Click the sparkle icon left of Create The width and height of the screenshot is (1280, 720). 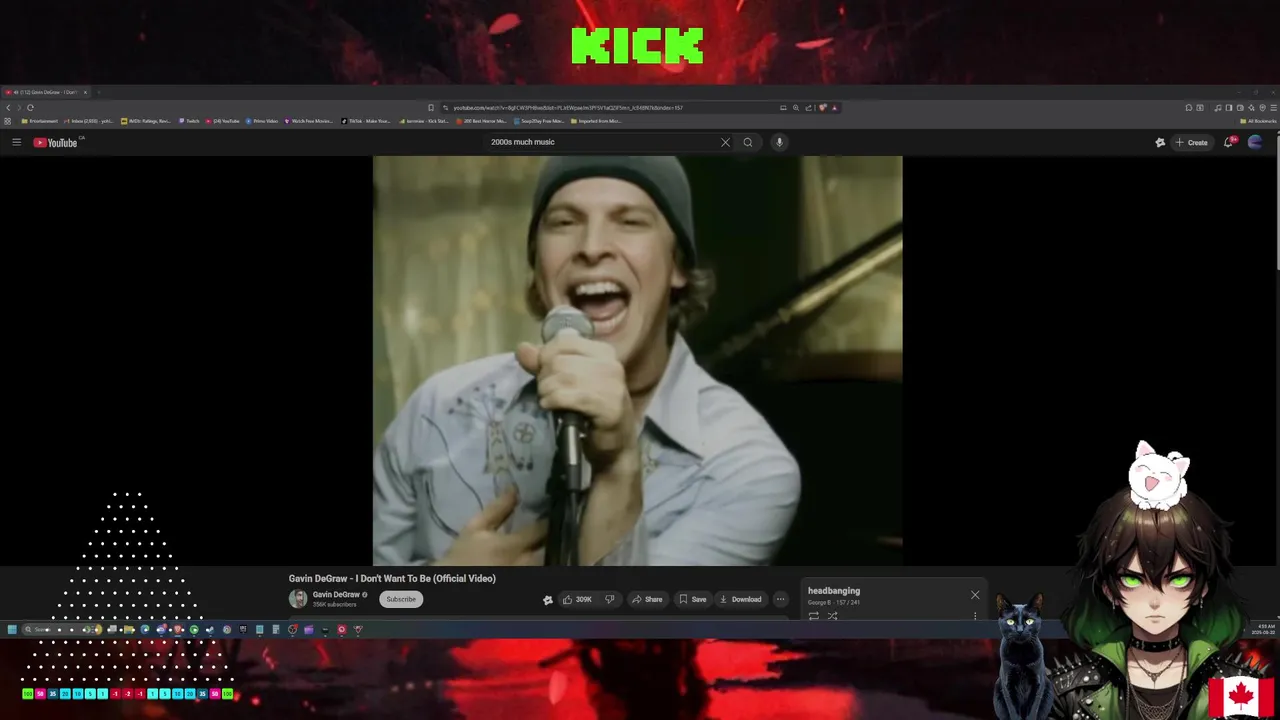[x=1160, y=142]
